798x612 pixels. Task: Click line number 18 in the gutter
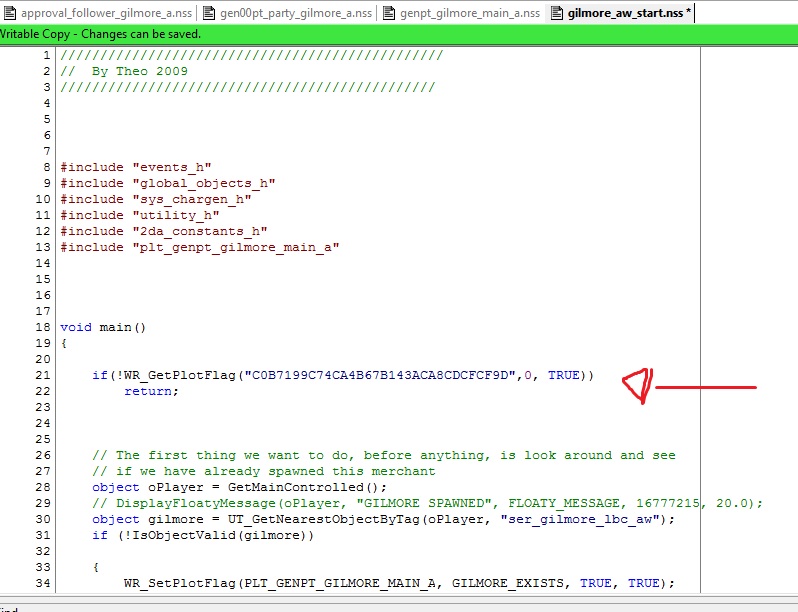(x=42, y=327)
